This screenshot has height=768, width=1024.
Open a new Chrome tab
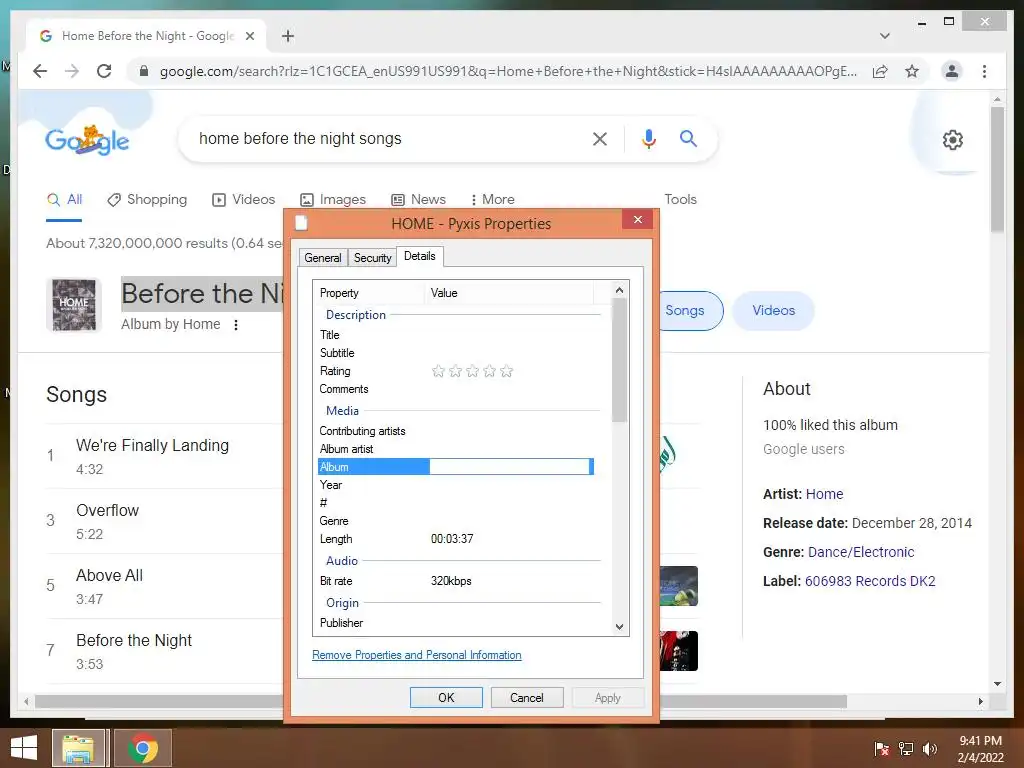tap(288, 36)
